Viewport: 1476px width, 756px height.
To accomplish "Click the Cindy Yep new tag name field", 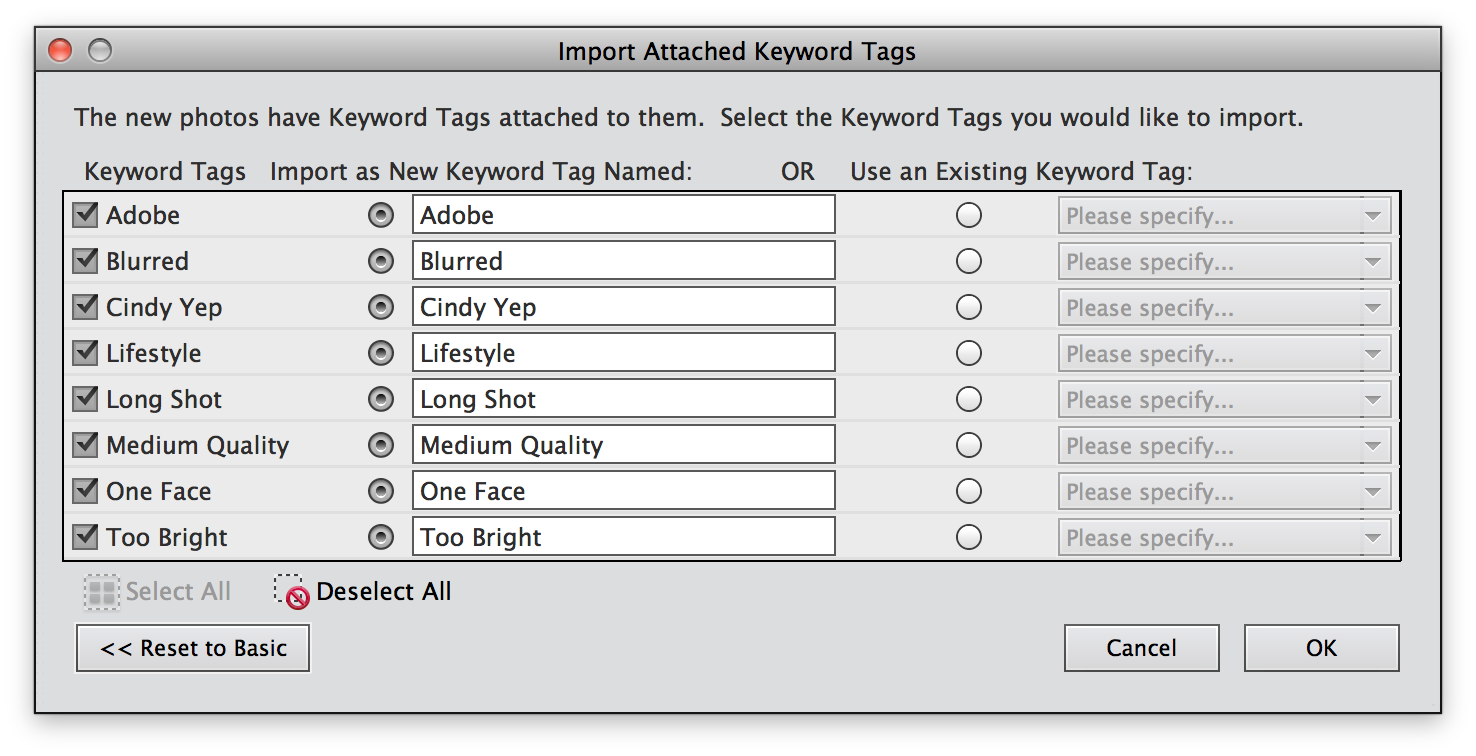I will [623, 307].
